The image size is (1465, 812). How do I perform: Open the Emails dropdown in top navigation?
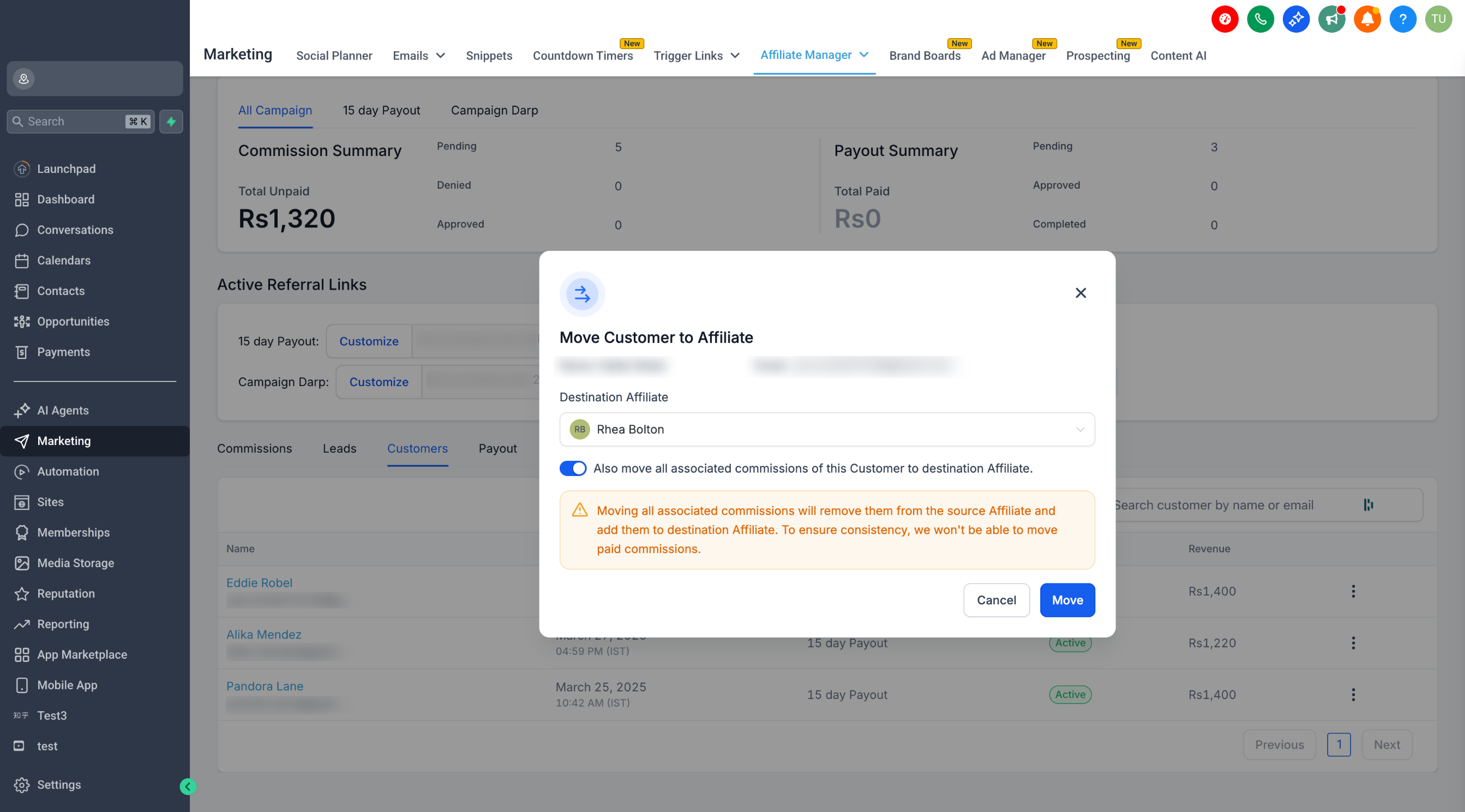(419, 56)
